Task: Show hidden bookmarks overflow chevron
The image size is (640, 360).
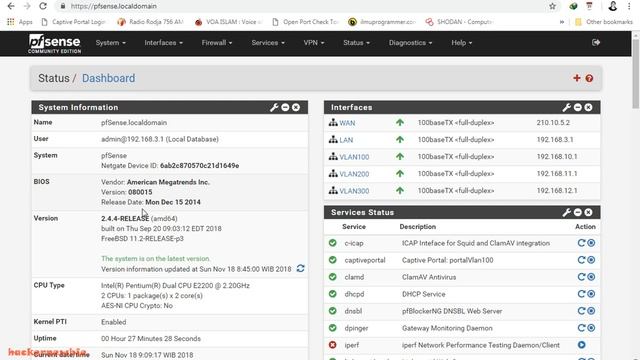Action: 562,22
